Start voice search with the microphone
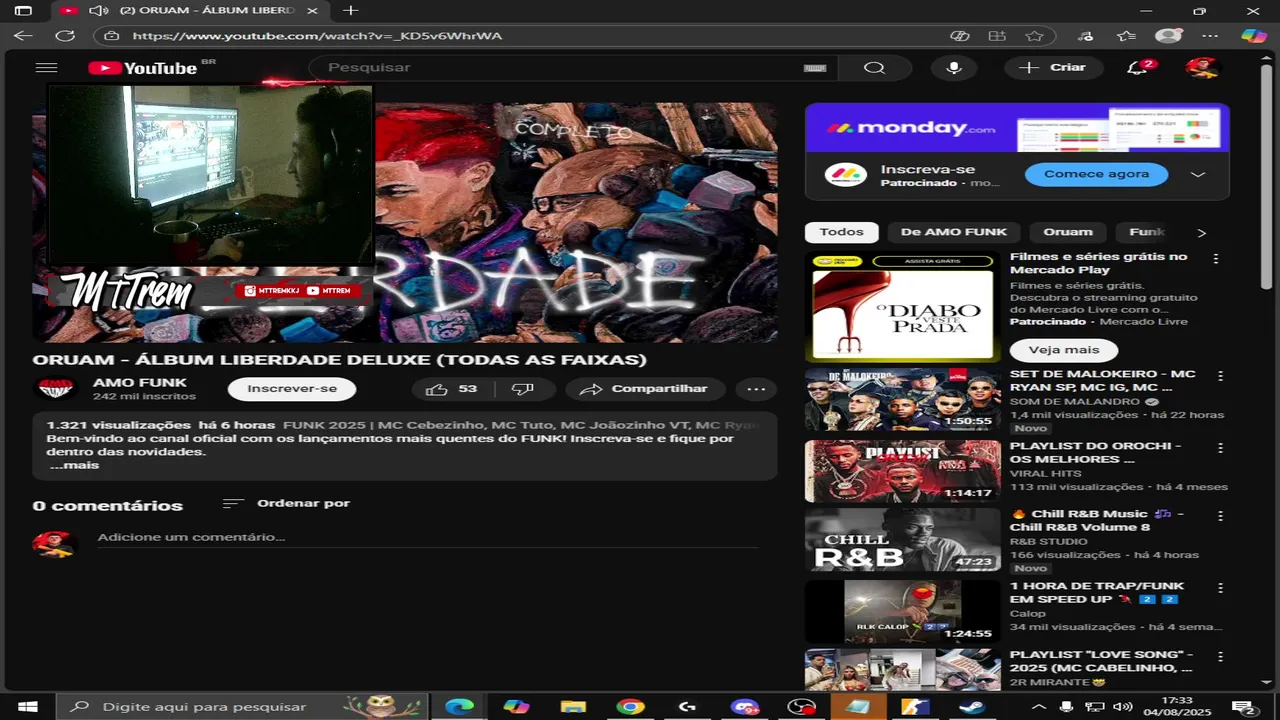The width and height of the screenshot is (1280, 720). point(954,67)
